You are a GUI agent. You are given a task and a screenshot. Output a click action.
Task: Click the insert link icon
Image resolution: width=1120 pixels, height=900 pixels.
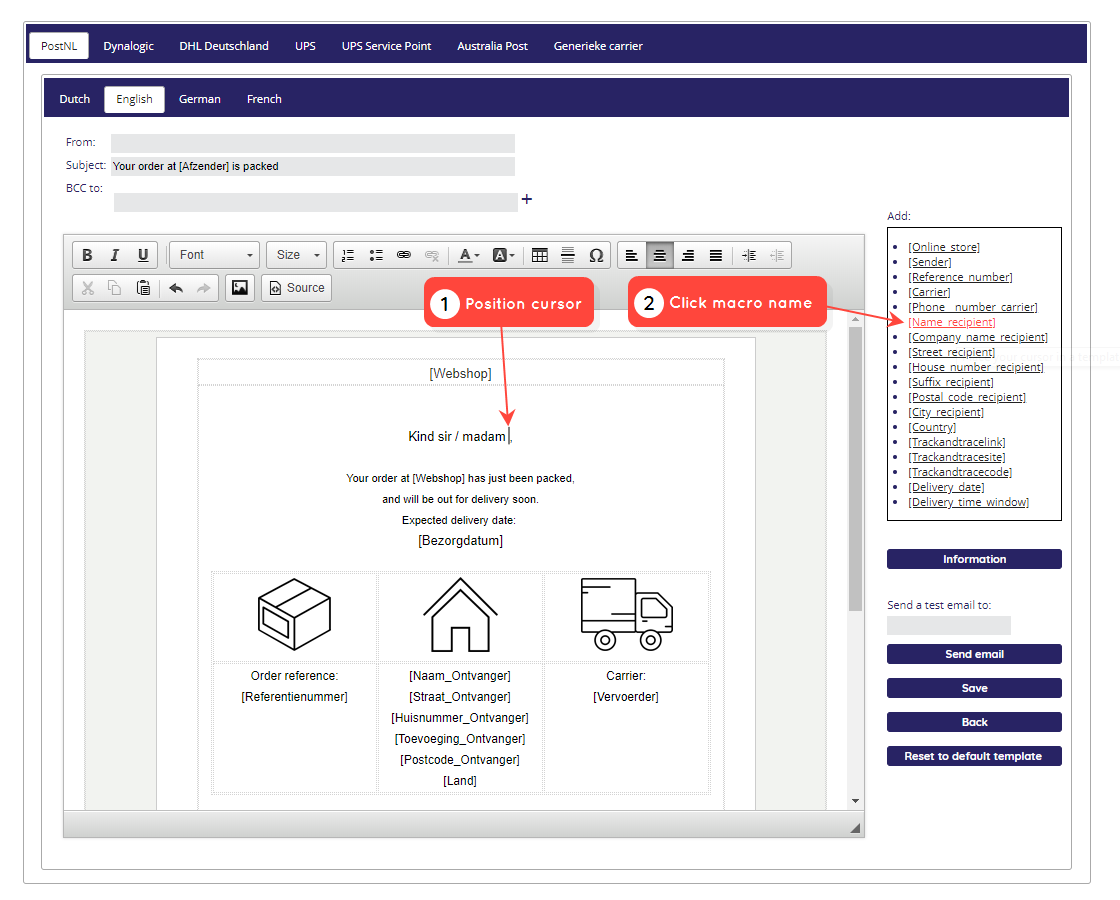[404, 255]
